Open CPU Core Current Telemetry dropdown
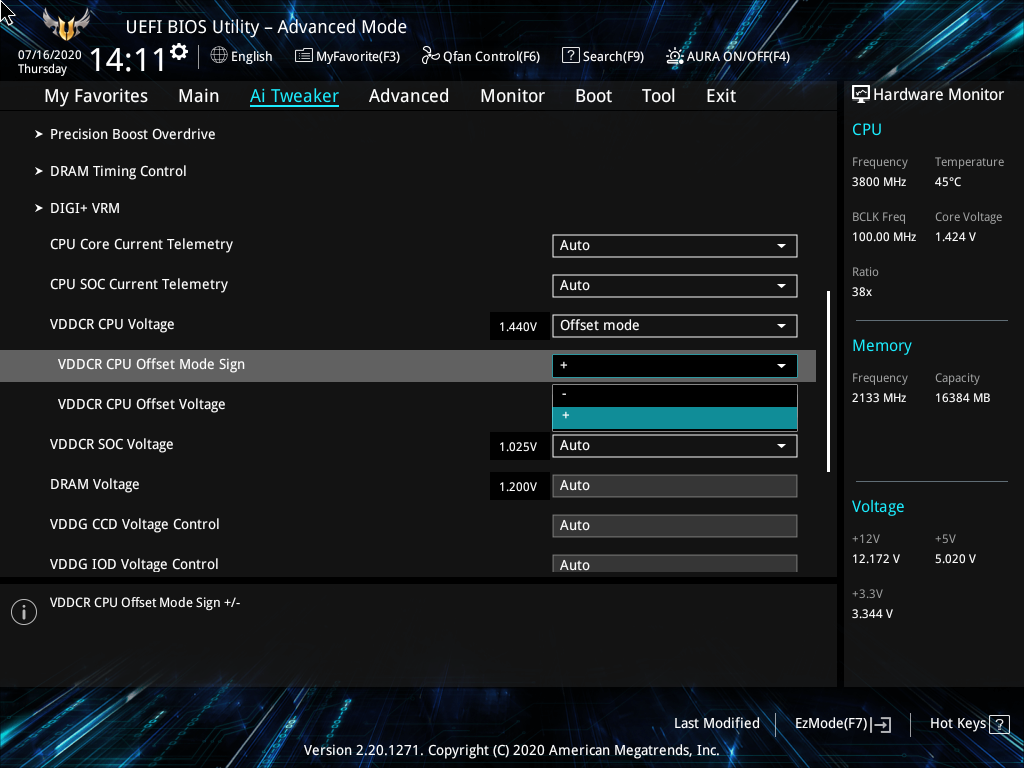 (675, 246)
